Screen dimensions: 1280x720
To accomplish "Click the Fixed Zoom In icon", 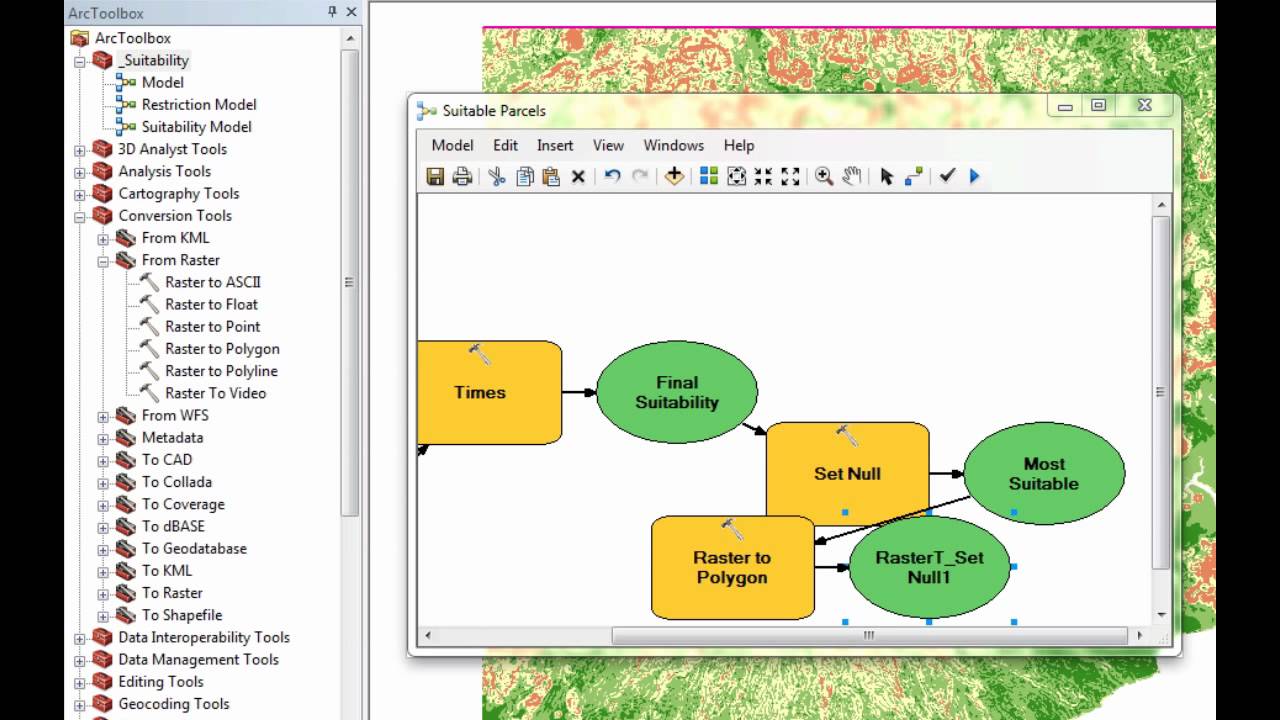I will [x=763, y=176].
